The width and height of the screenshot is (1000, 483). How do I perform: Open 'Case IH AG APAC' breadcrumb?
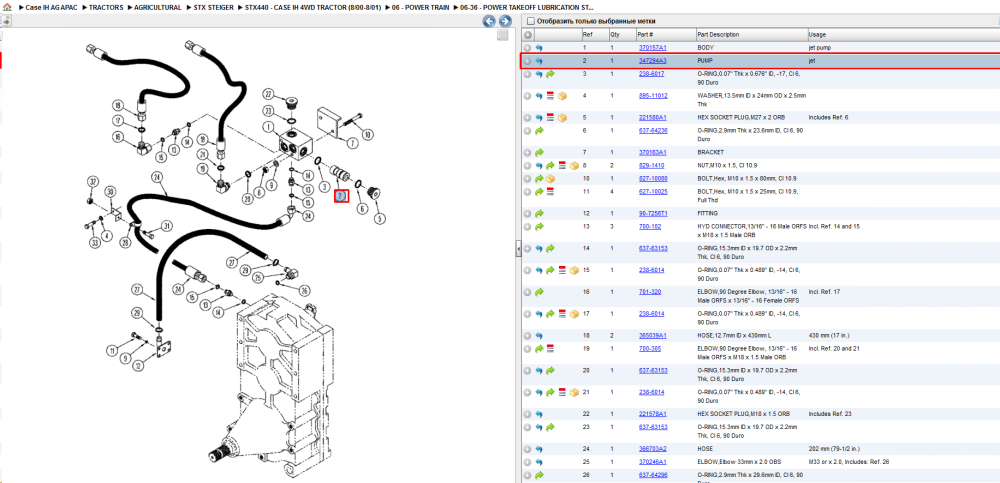(x=51, y=8)
